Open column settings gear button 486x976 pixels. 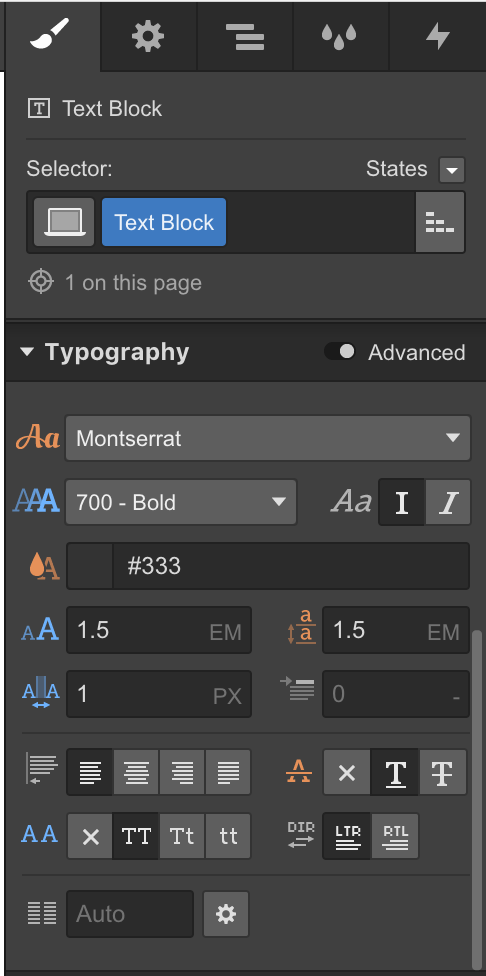226,914
